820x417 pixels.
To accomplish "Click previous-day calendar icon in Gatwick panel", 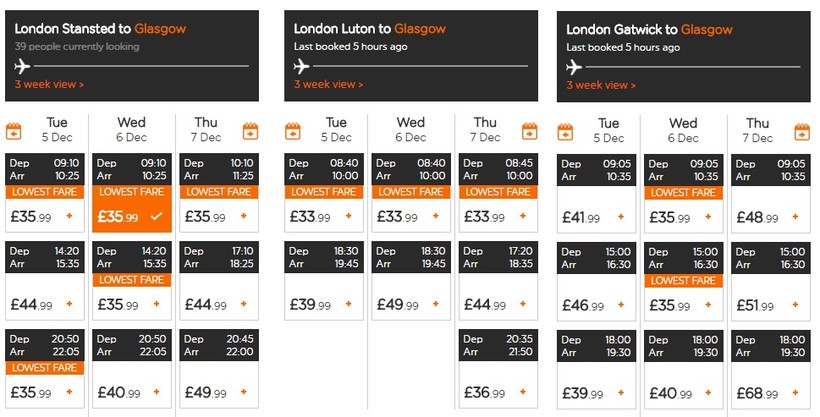I will (x=565, y=131).
